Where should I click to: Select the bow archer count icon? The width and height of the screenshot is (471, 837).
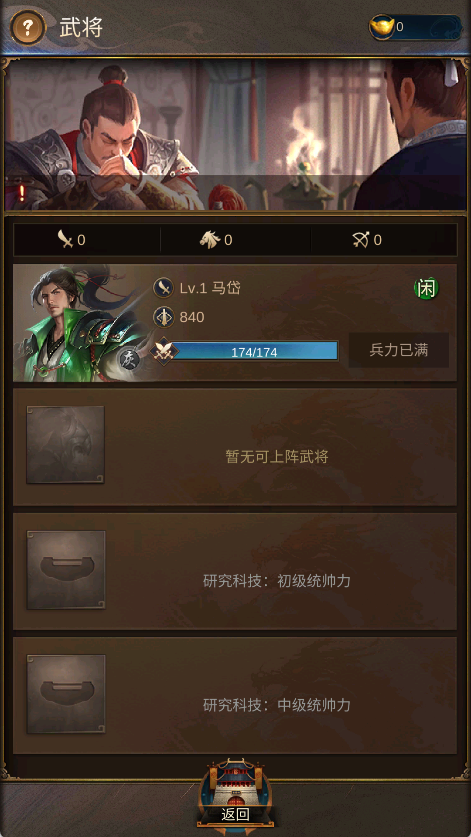(x=360, y=240)
